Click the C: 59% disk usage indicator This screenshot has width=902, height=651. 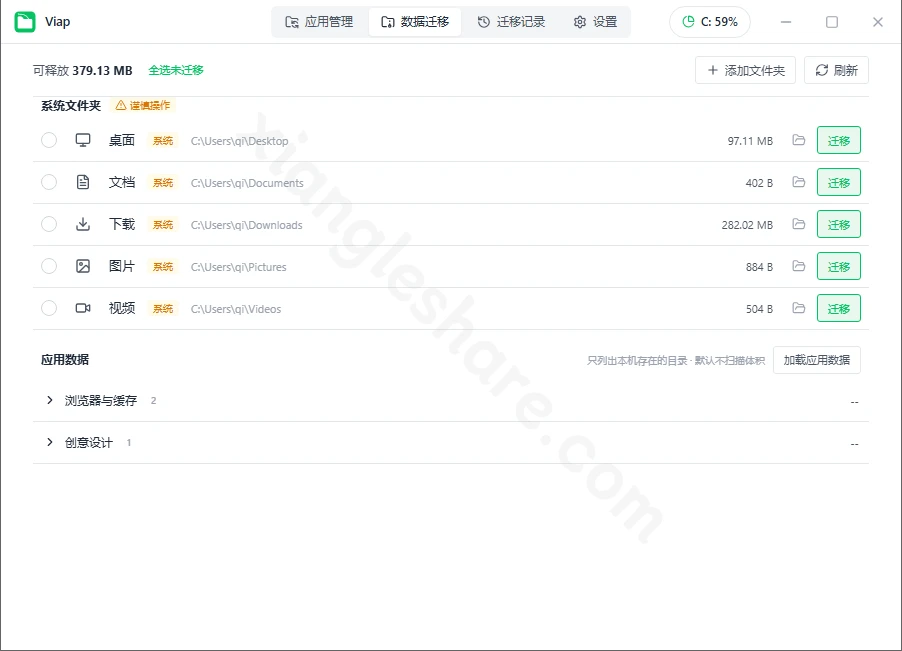[x=709, y=22]
